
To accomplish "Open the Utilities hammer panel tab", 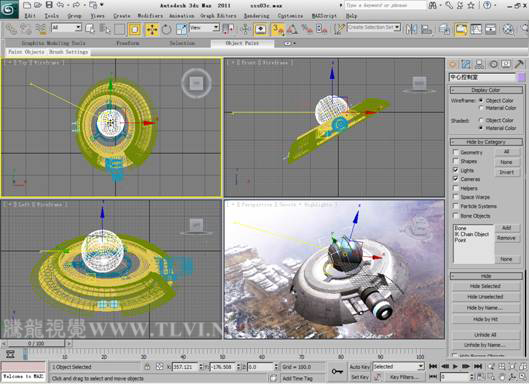I will (x=520, y=64).
